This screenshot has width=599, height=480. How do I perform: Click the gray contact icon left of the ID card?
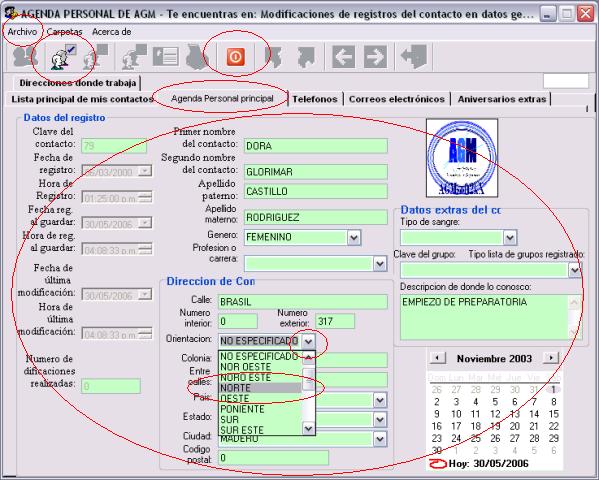[x=134, y=57]
